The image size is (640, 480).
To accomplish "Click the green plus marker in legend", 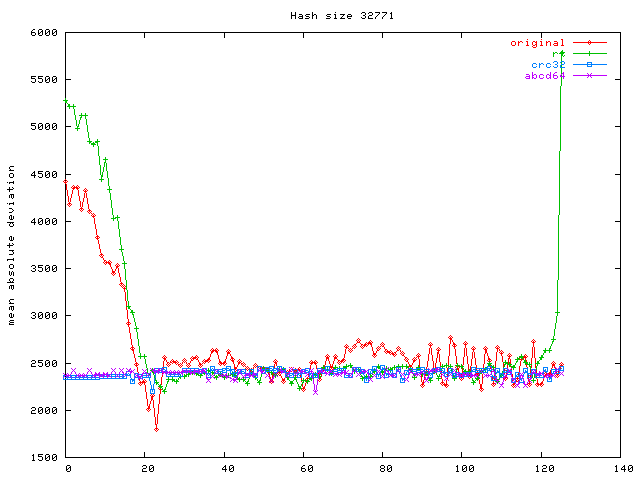I will (x=590, y=54).
